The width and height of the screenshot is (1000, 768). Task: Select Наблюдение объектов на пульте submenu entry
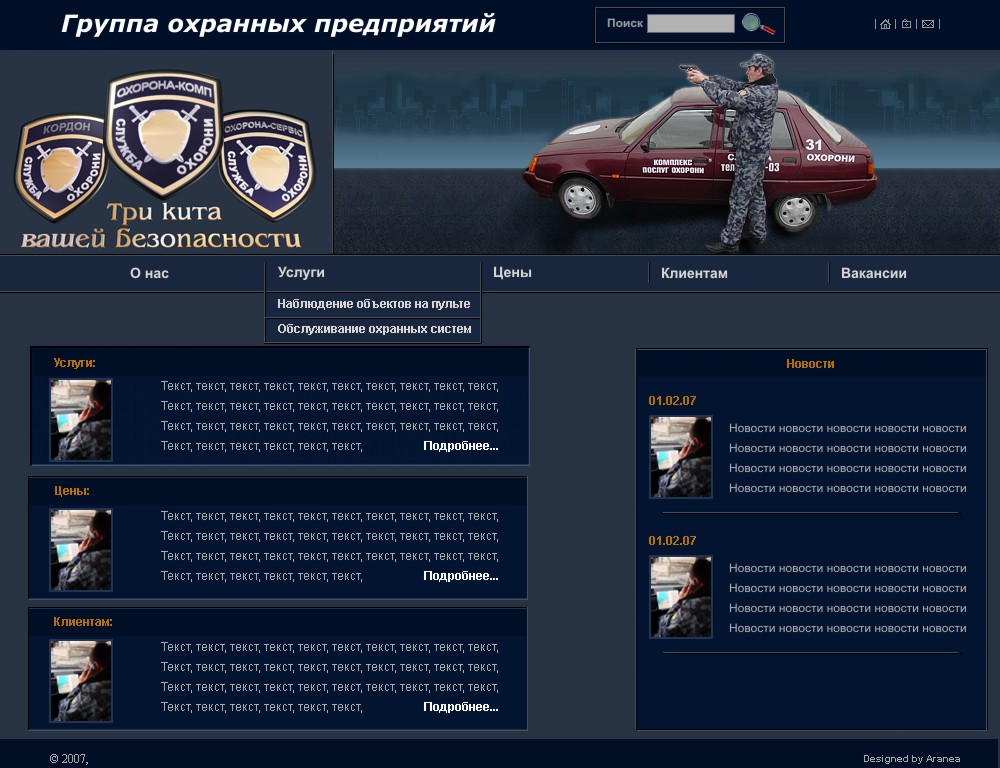[x=373, y=304]
